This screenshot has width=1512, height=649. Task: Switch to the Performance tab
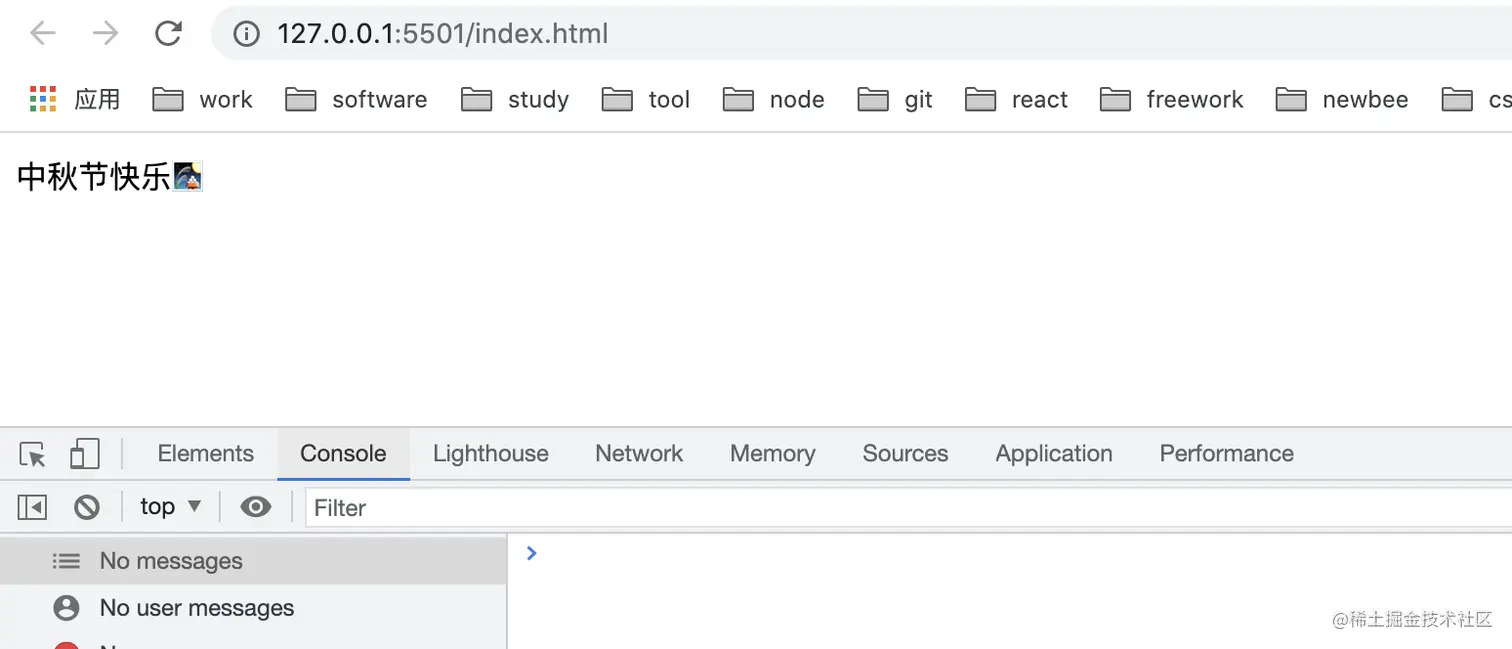(x=1227, y=454)
